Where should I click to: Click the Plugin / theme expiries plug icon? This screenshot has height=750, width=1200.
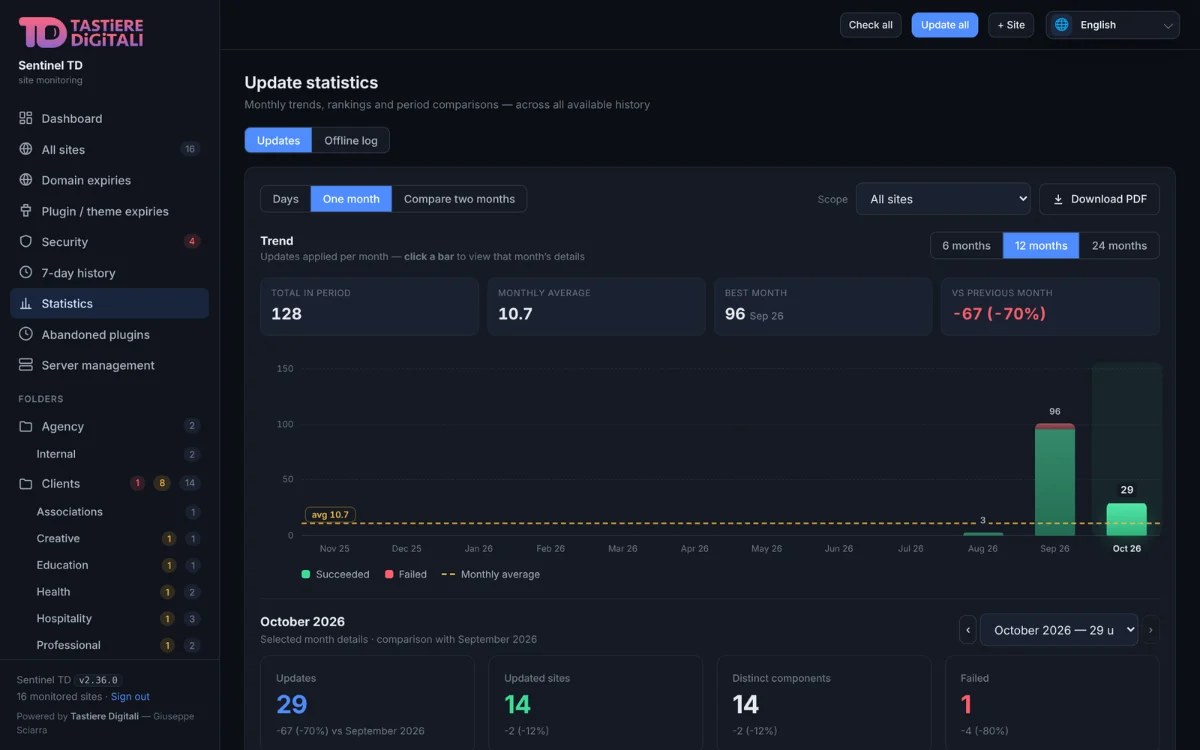pos(26,211)
